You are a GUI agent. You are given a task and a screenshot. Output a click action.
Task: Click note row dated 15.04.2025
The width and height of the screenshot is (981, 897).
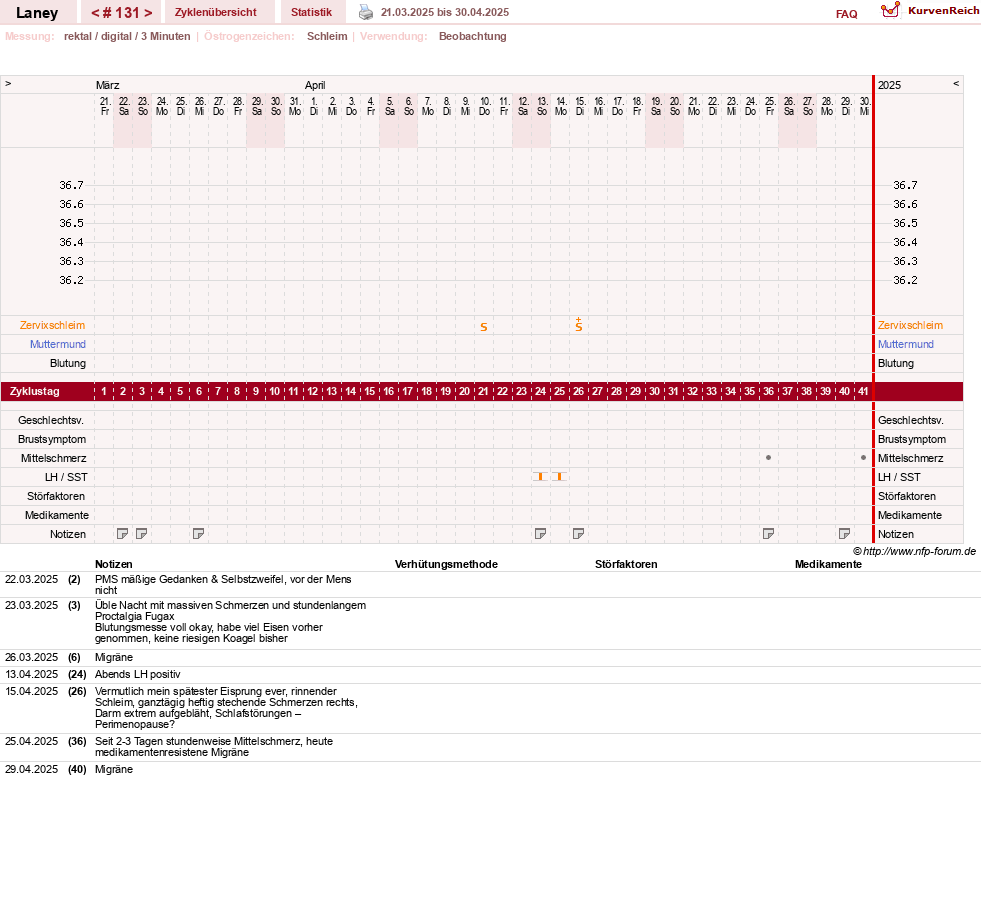pyautogui.click(x=490, y=708)
